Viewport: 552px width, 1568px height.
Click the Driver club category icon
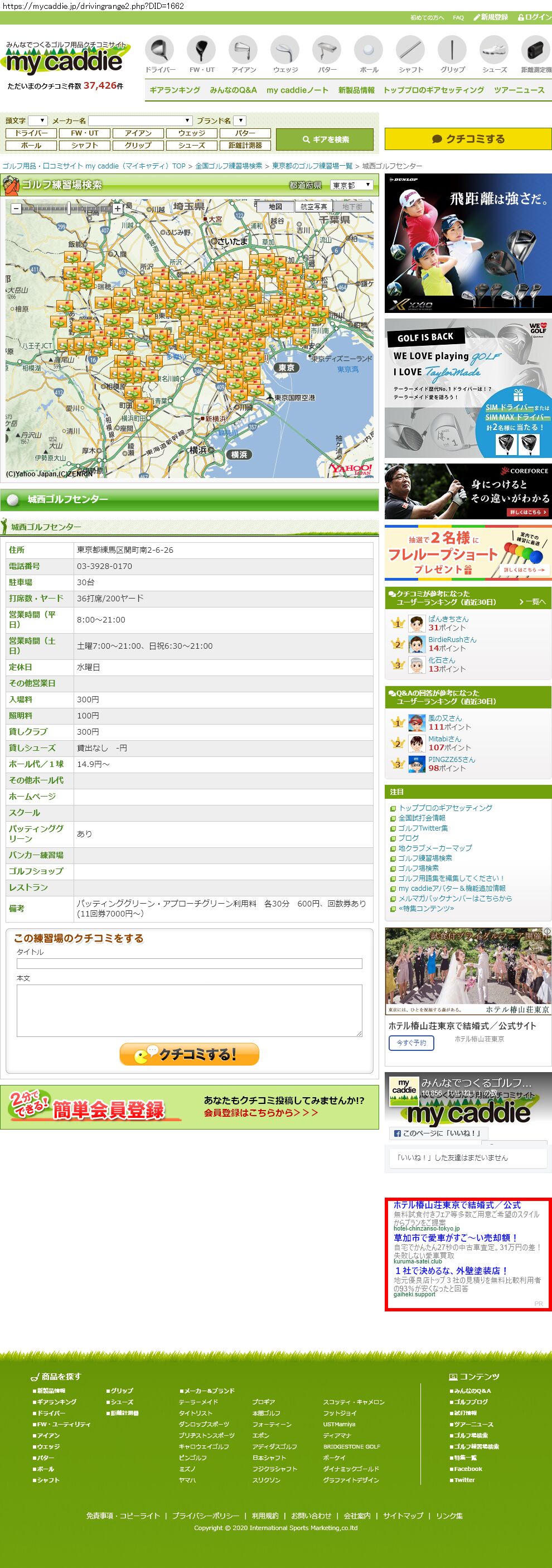pyautogui.click(x=159, y=50)
